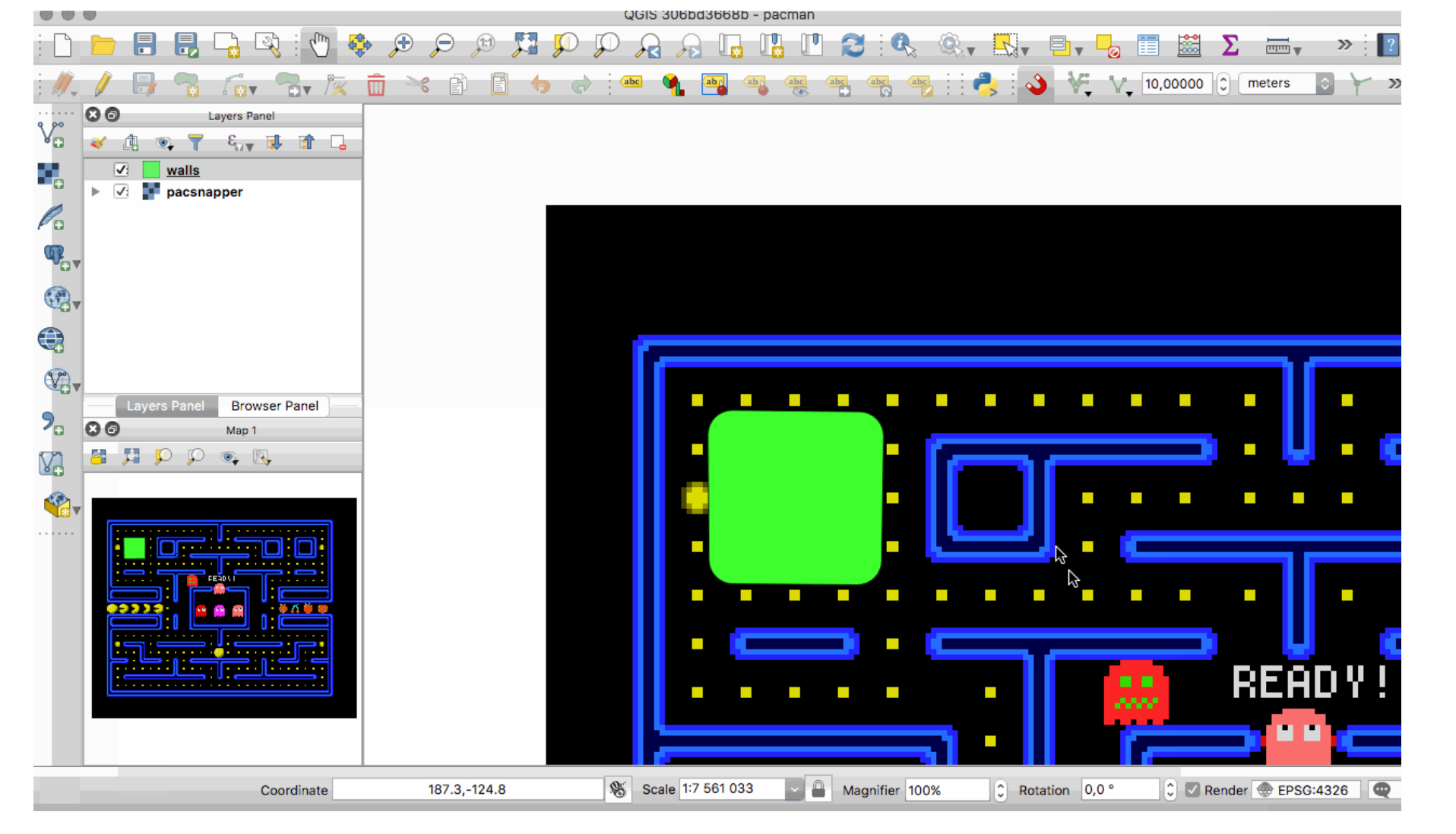
Task: Click the EPSG:4326 CRS button
Action: [x=1305, y=790]
